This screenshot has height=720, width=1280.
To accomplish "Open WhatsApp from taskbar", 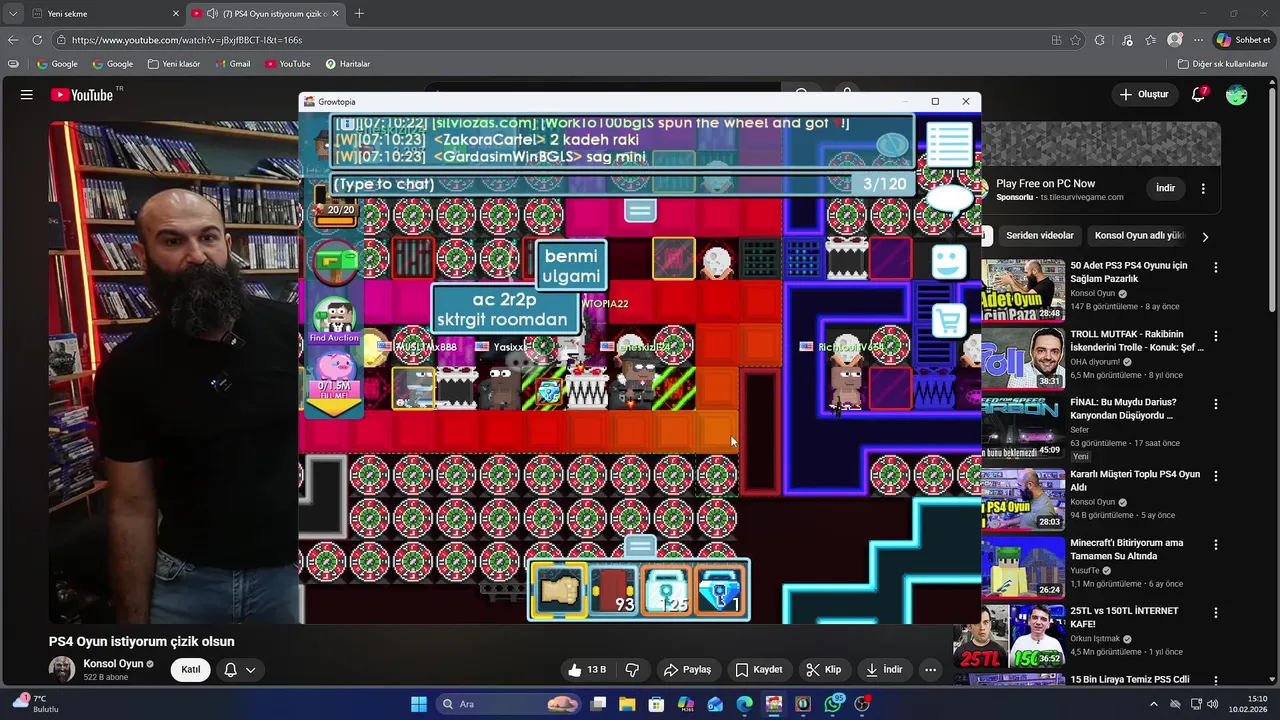I will pos(833,704).
